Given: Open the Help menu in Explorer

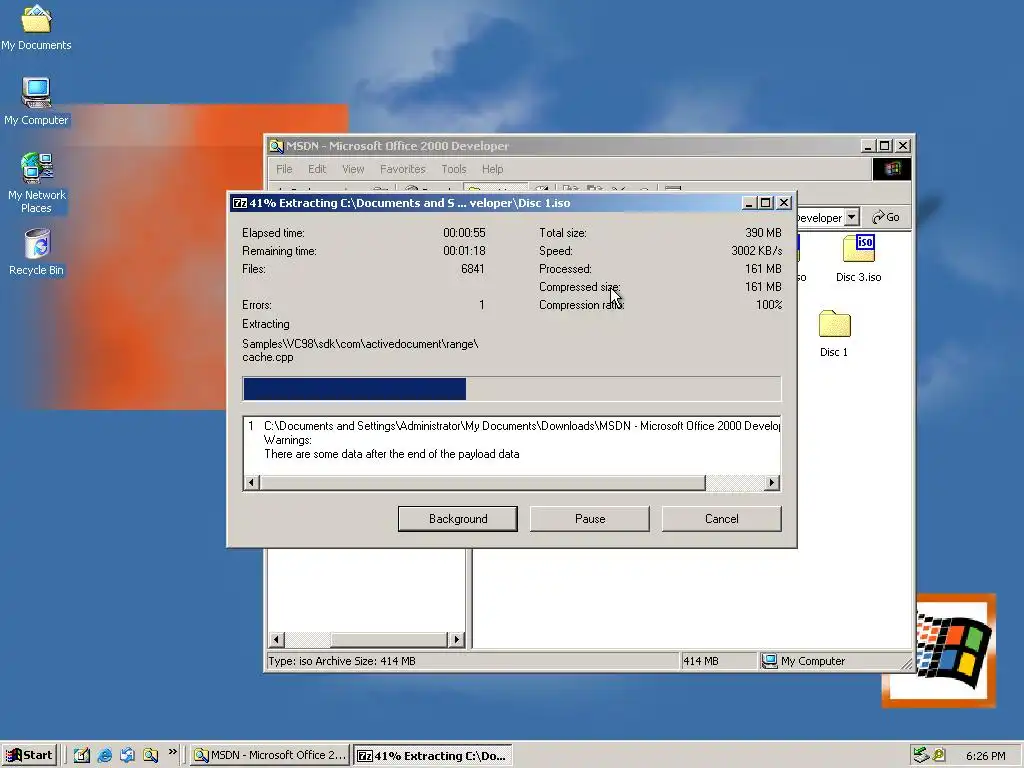Looking at the screenshot, I should (492, 169).
